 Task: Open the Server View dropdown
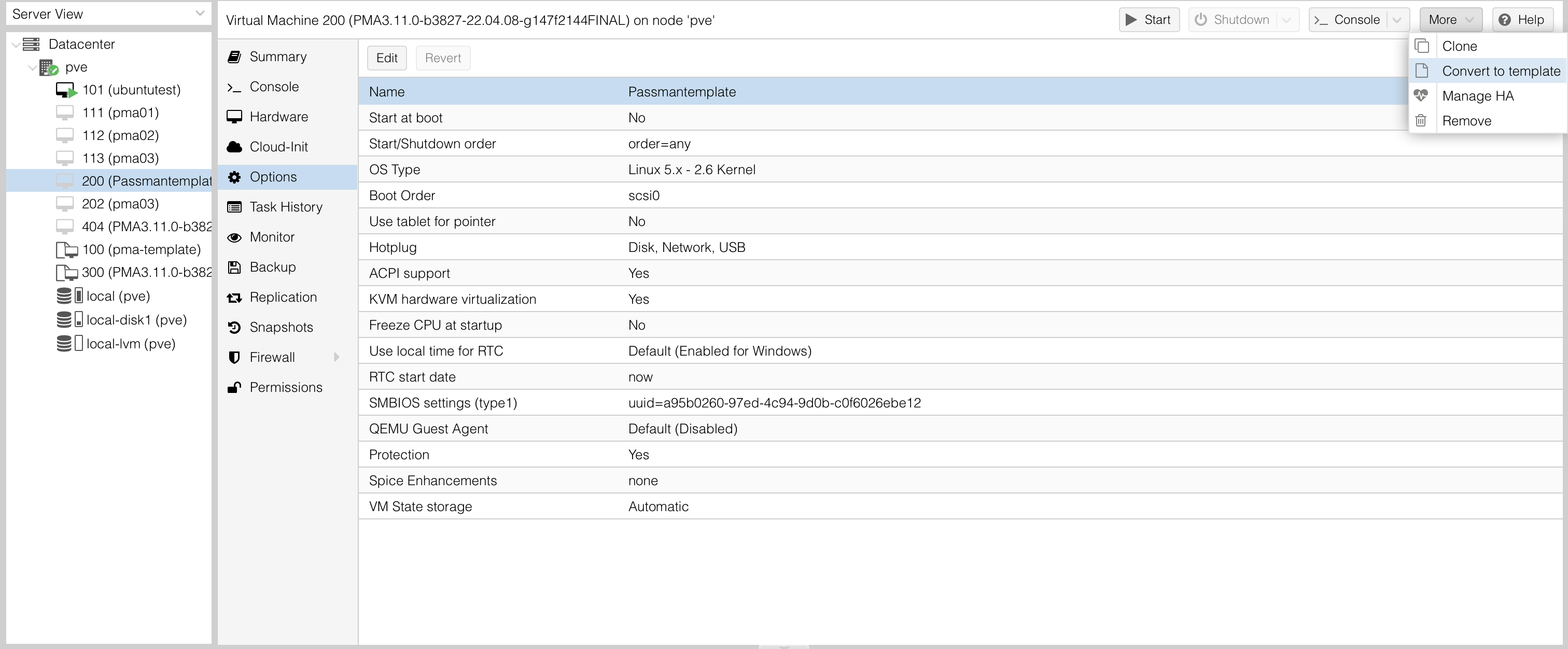(x=200, y=13)
